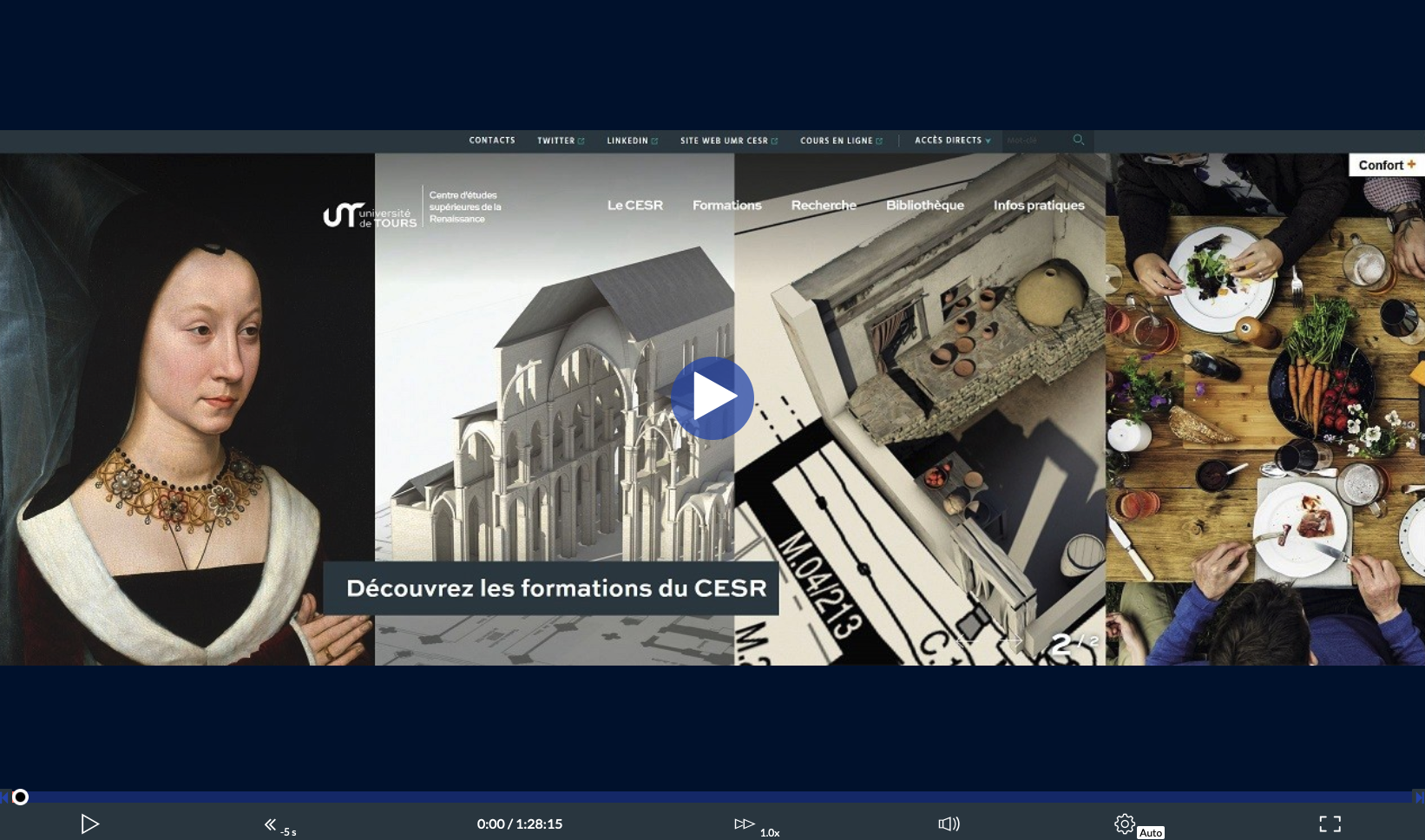Click the right arrow marker at the progress bar end
Image resolution: width=1425 pixels, height=840 pixels.
pyautogui.click(x=1419, y=797)
